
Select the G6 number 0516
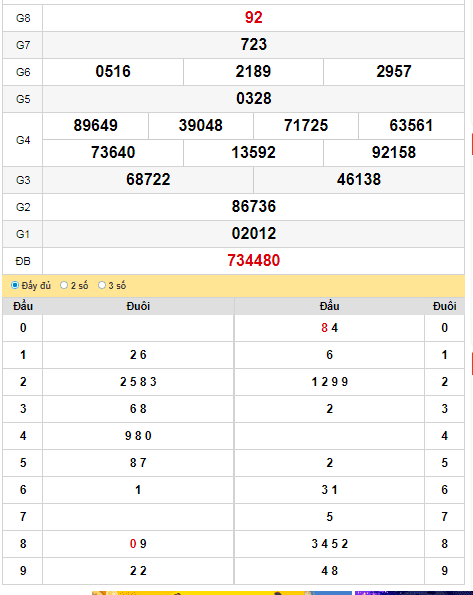pyautogui.click(x=113, y=71)
